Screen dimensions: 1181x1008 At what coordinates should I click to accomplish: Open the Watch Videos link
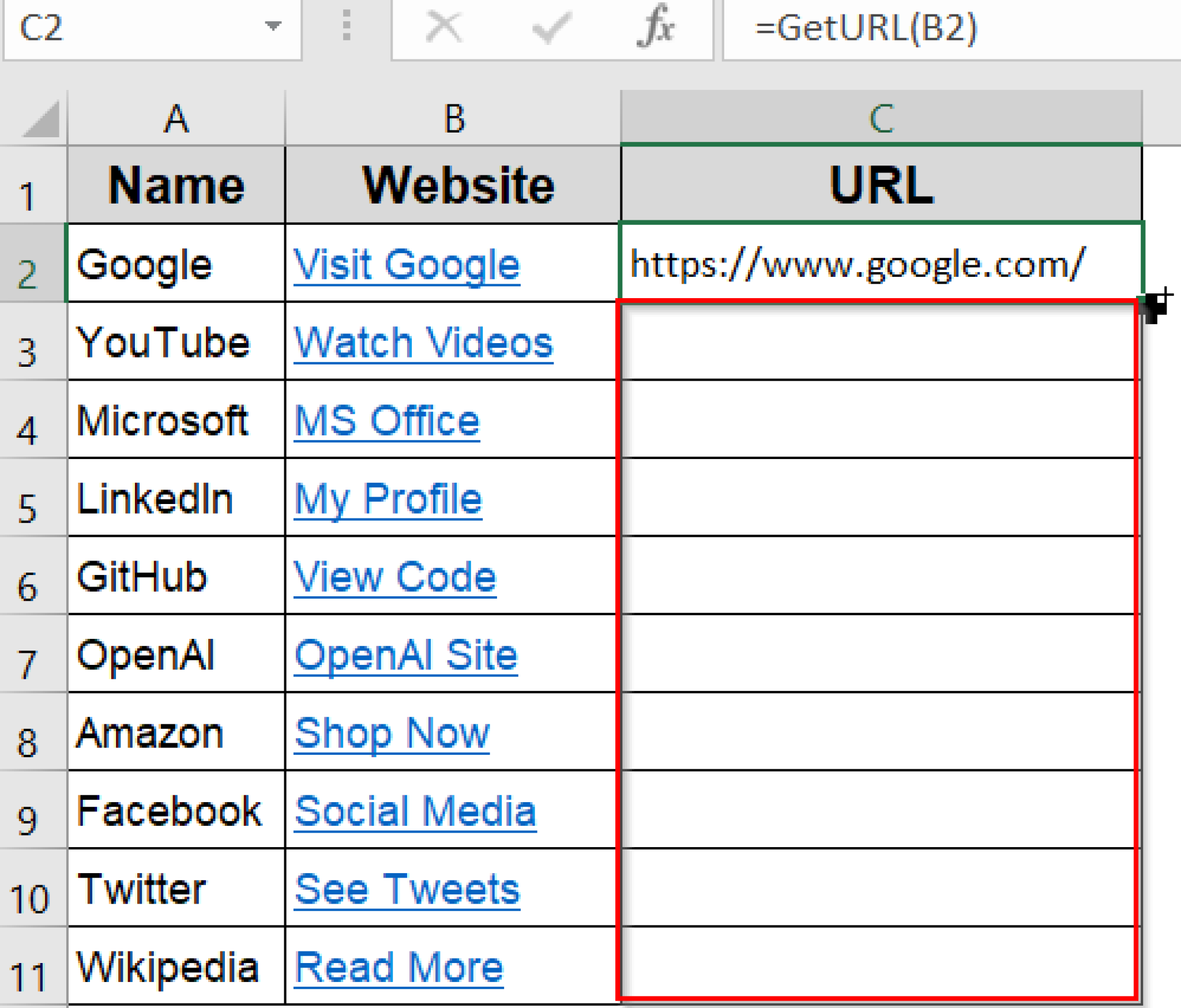tap(423, 343)
